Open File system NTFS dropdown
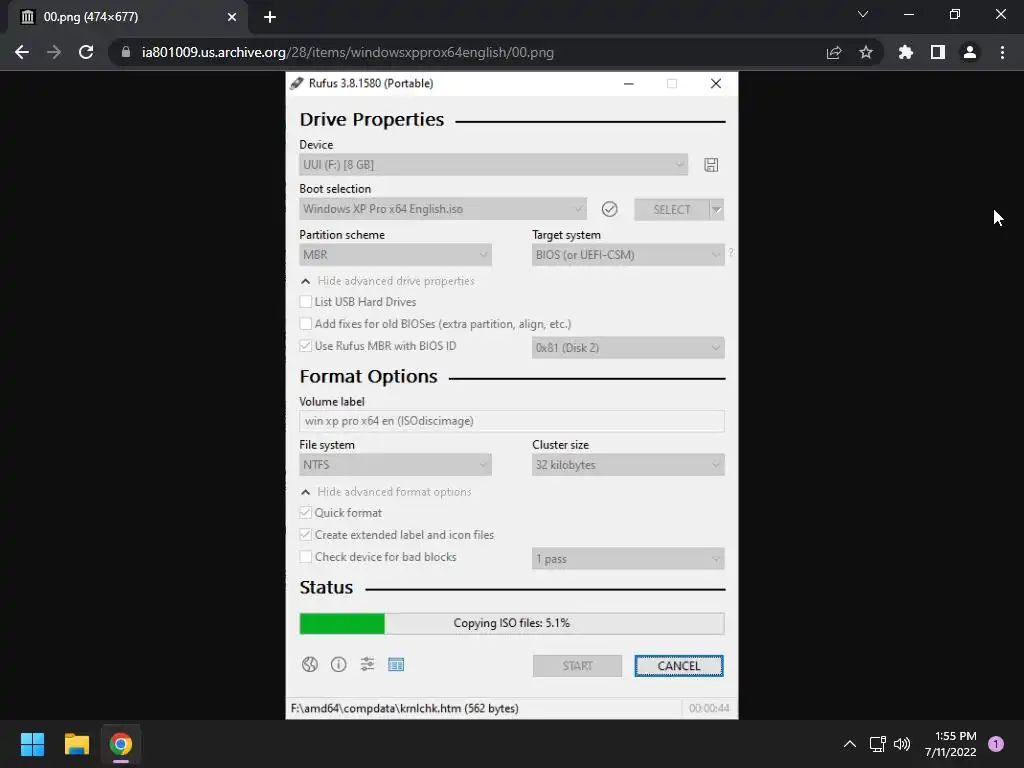This screenshot has width=1024, height=768. 395,465
